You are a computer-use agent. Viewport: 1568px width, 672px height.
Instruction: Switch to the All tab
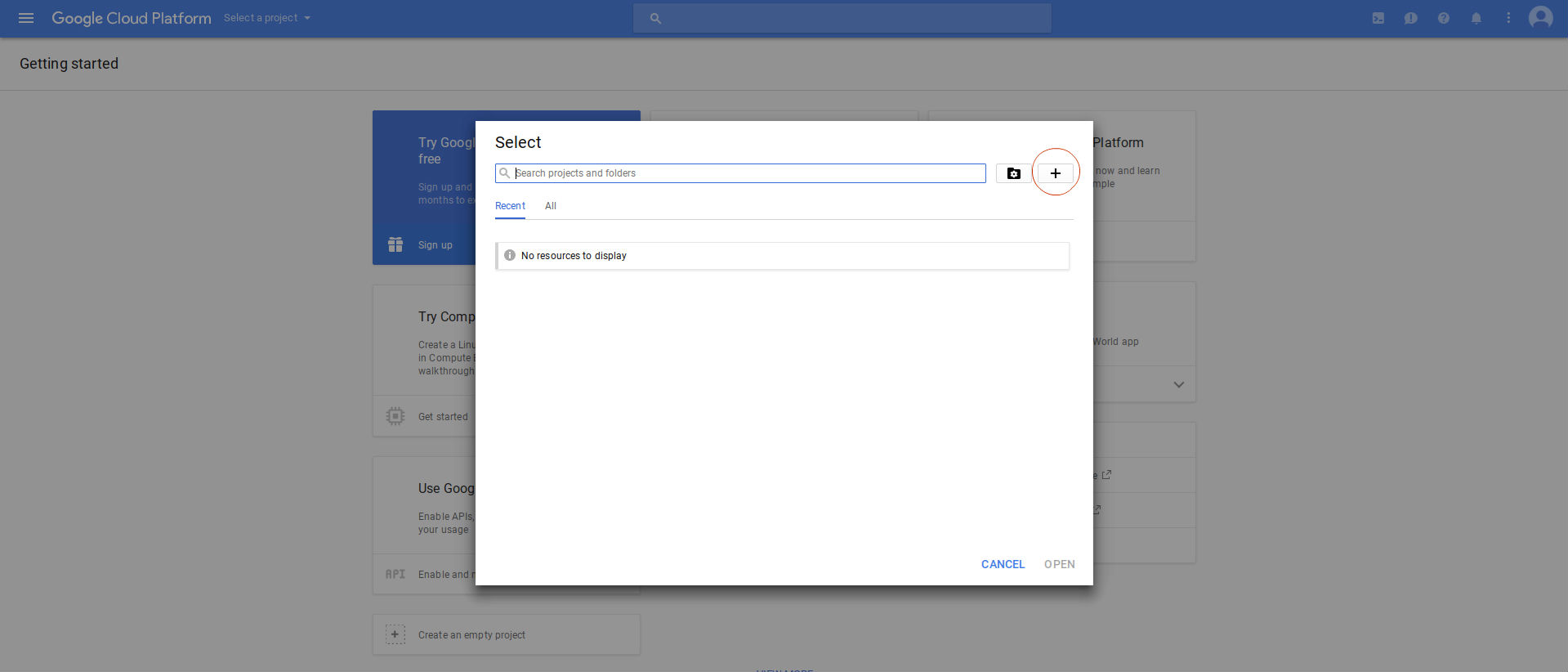pyautogui.click(x=551, y=206)
